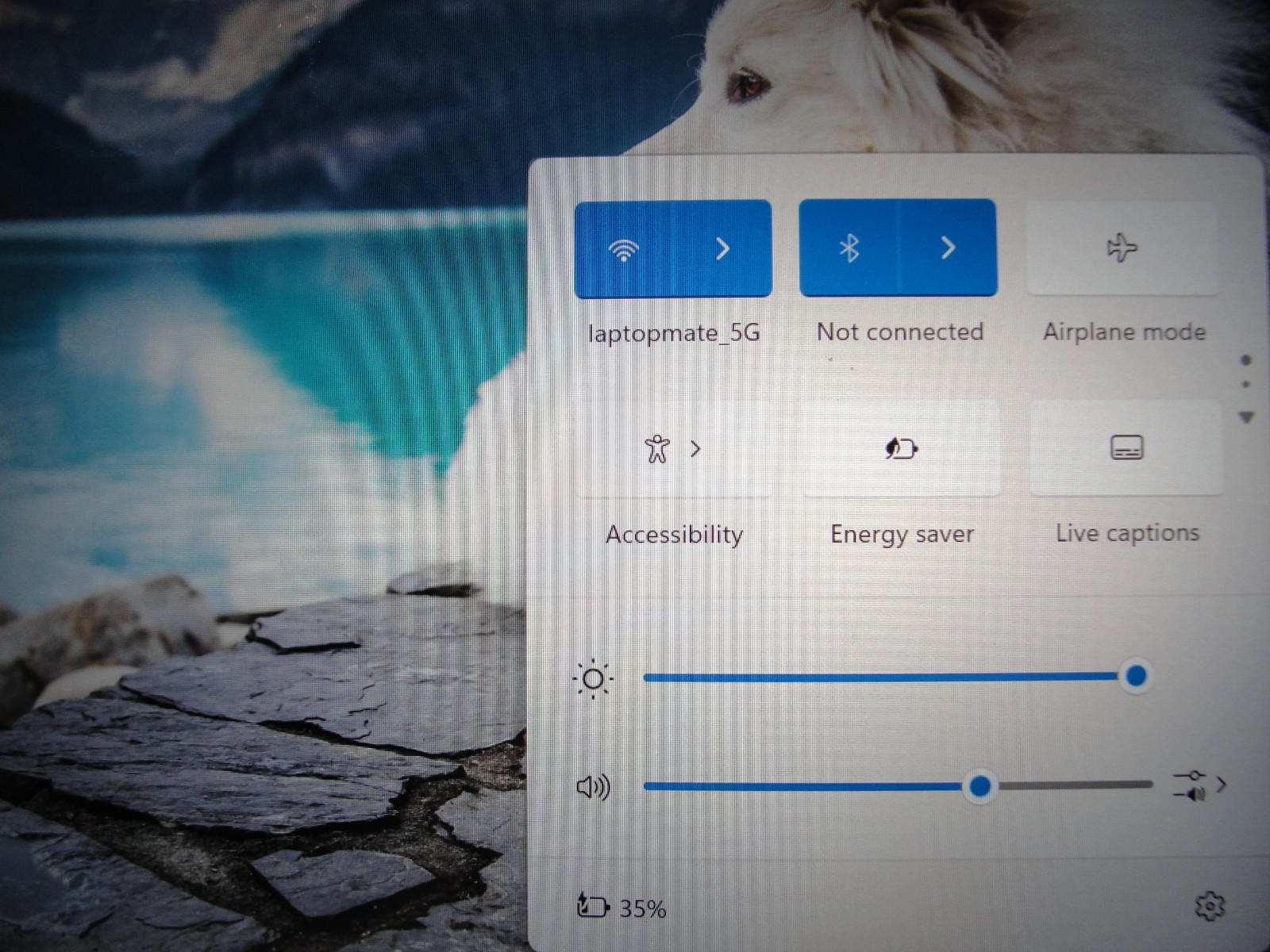1270x952 pixels.
Task: Select the first page indicator dot
Action: point(1246,361)
